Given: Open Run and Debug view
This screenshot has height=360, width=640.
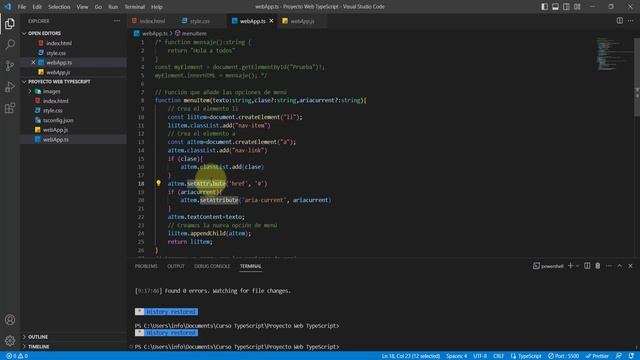Looking at the screenshot, I should pyautogui.click(x=10, y=87).
